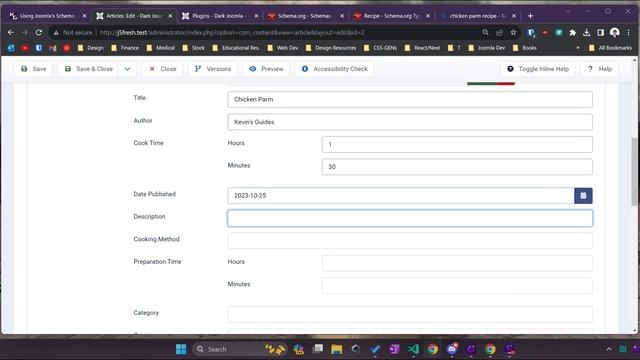Open the Educational Res bookmarks folder
The height and width of the screenshot is (360, 640).
[236, 48]
